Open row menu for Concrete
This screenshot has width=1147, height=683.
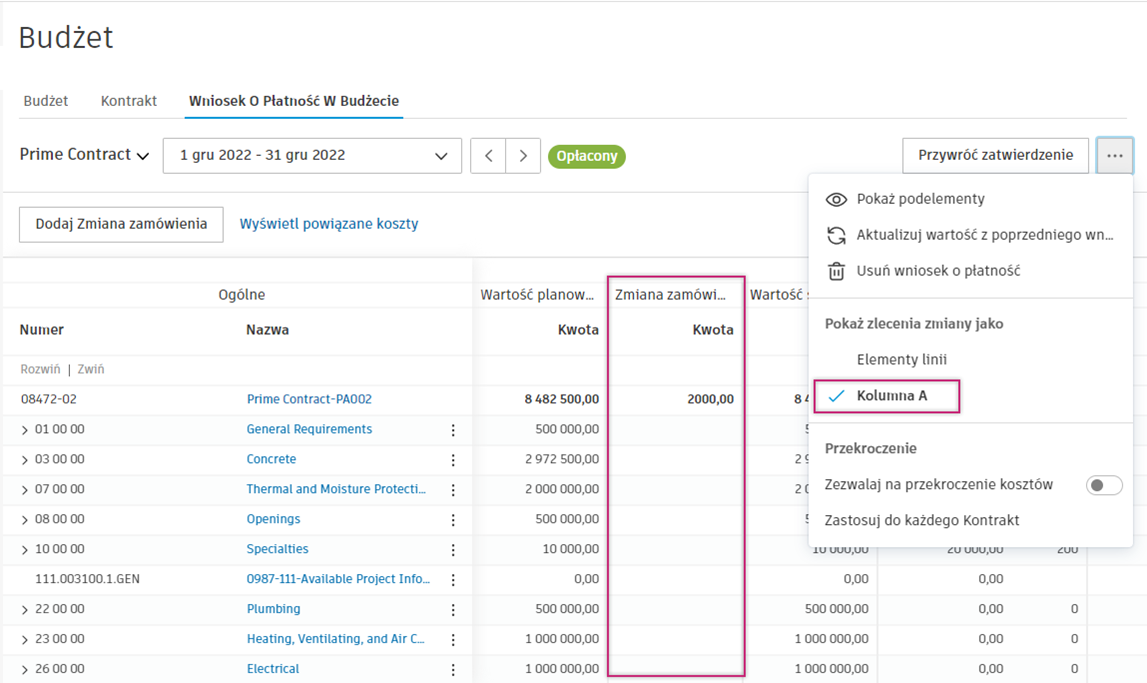(x=453, y=460)
